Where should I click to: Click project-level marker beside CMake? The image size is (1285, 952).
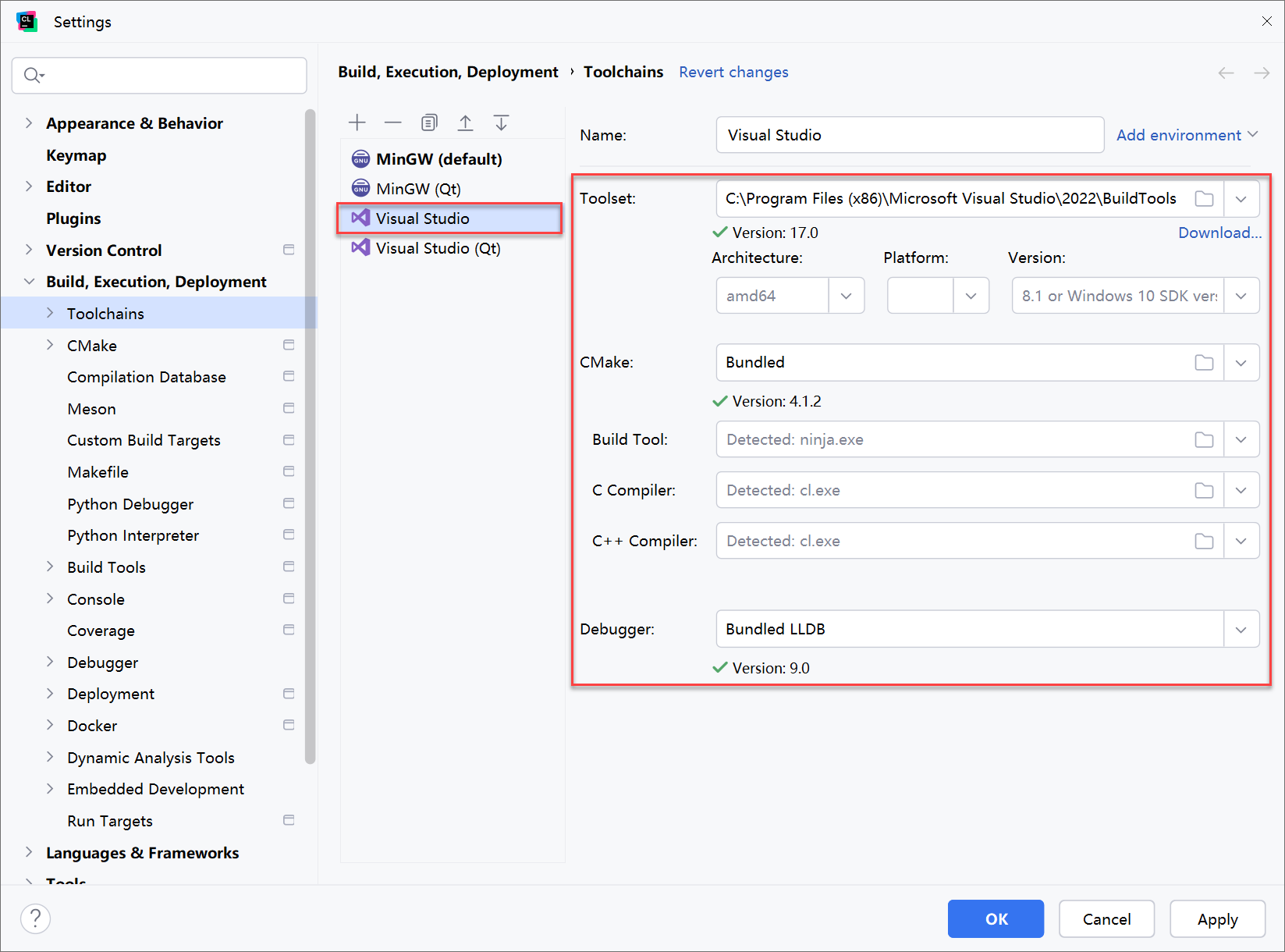click(x=289, y=345)
